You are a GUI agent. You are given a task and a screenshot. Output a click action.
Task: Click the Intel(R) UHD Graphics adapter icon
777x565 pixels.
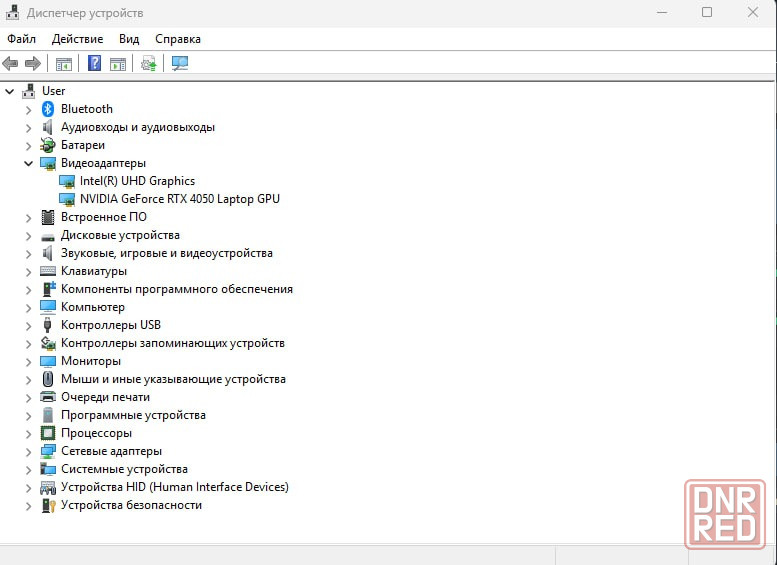point(67,181)
